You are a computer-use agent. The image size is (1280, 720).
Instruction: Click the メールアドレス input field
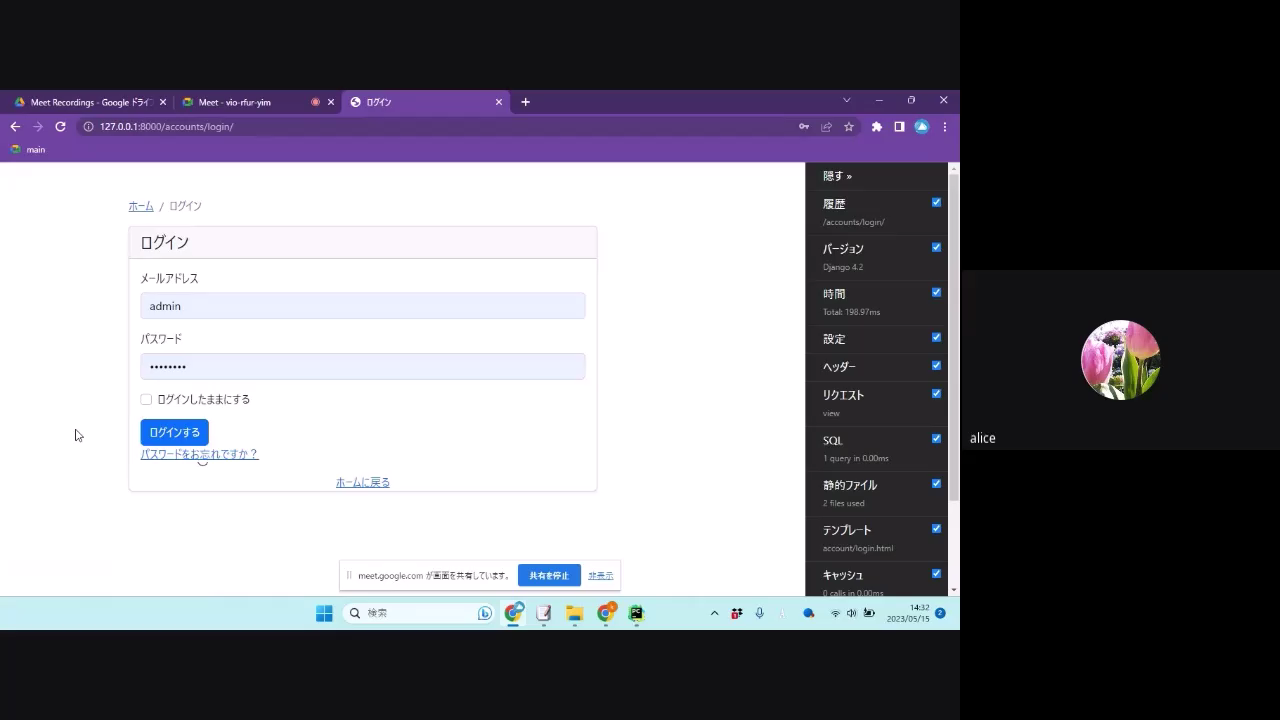pyautogui.click(x=362, y=306)
